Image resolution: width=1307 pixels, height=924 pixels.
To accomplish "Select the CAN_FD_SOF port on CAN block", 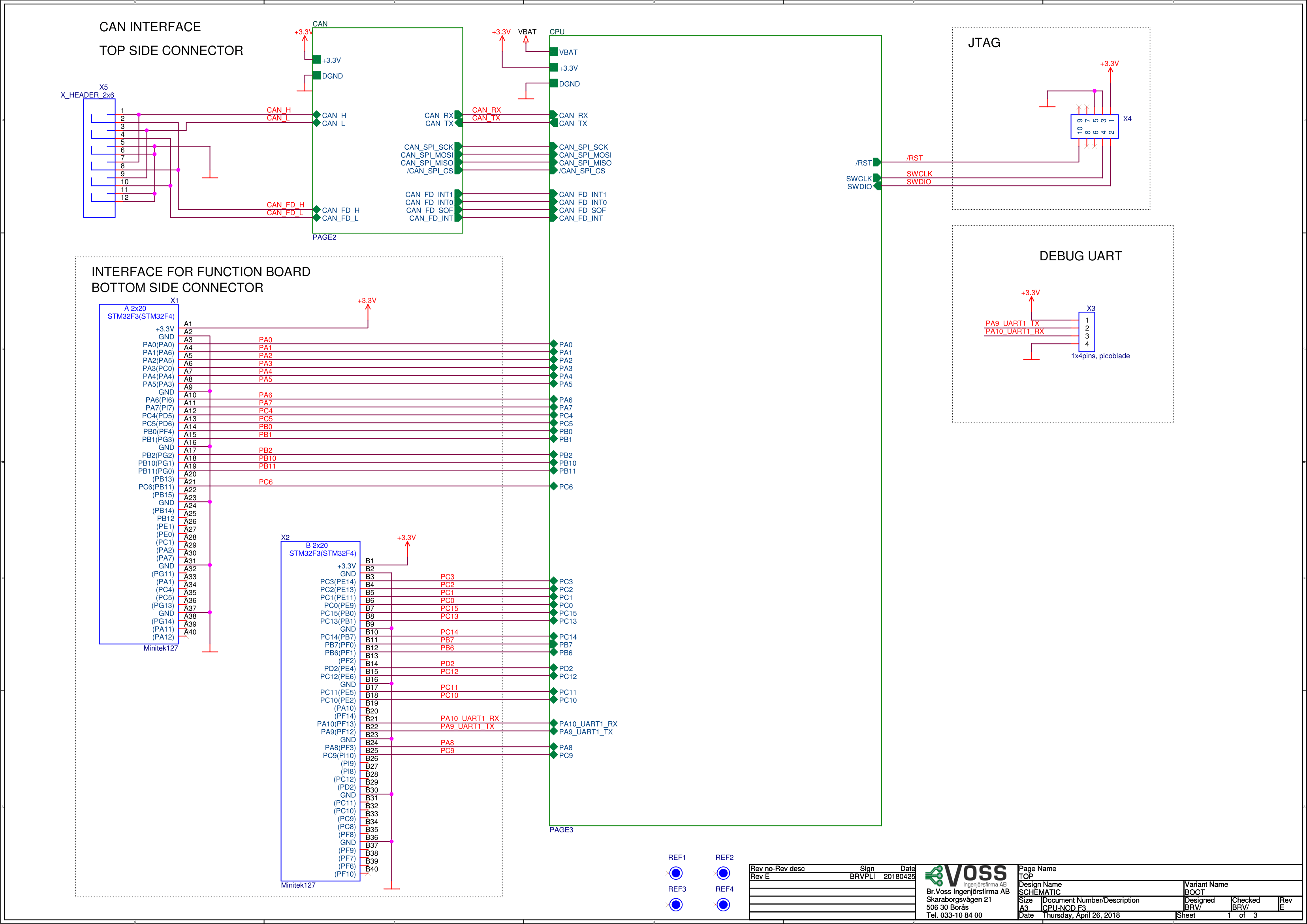I will click(x=459, y=210).
